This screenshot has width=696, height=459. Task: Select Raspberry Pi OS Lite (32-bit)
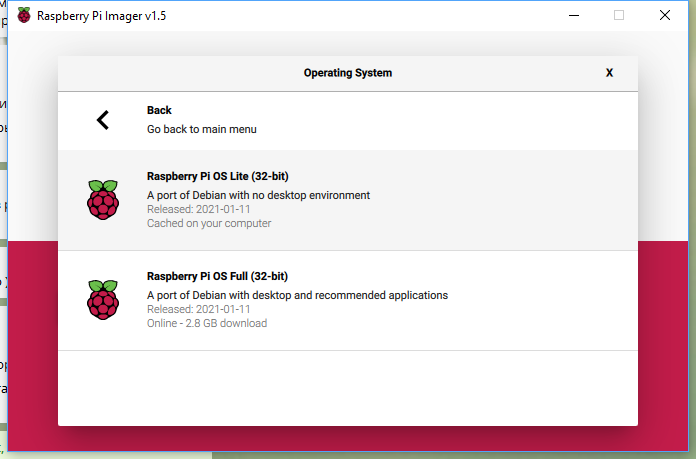click(348, 200)
